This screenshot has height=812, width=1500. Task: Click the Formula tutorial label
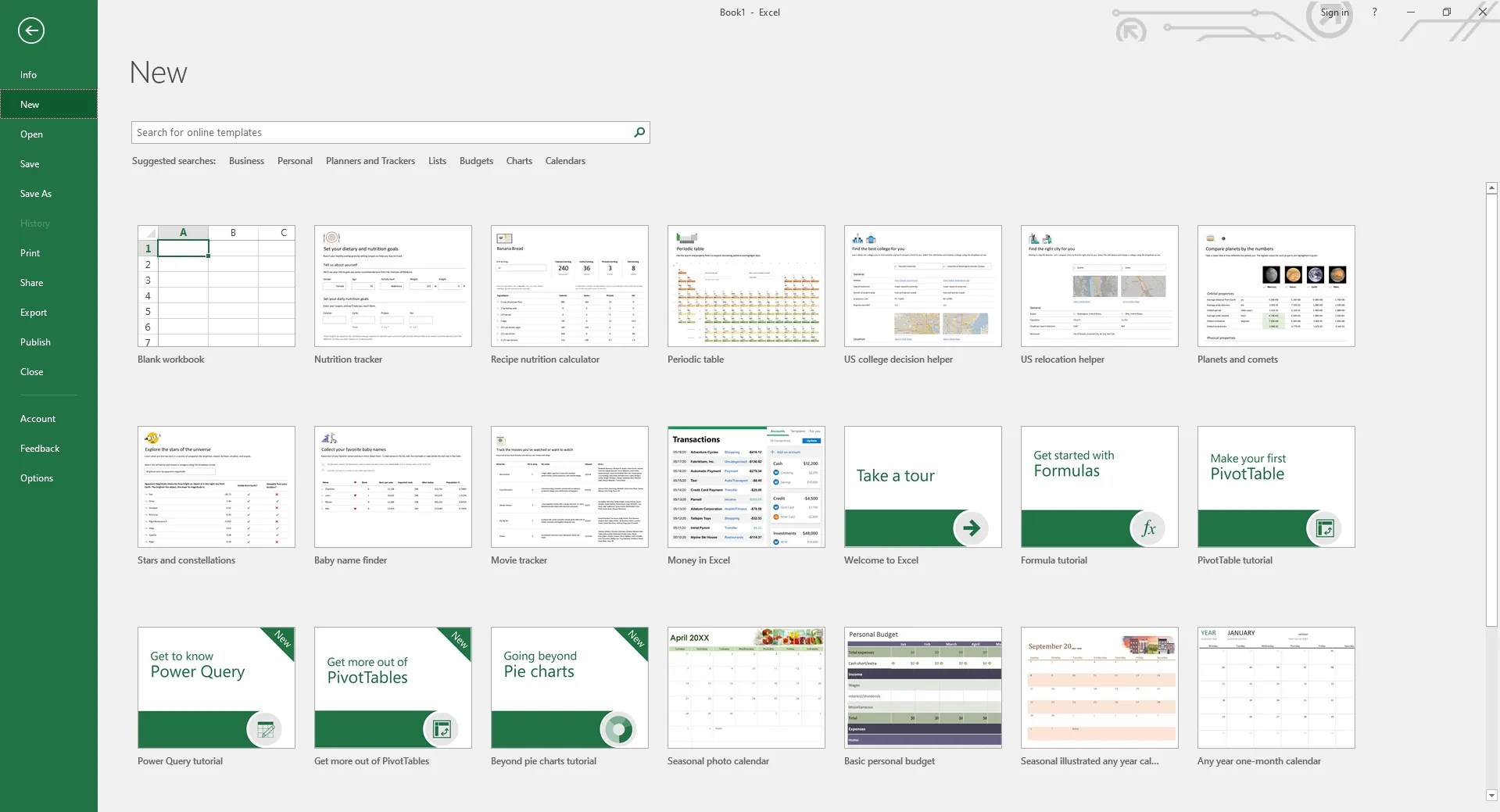[1054, 560]
